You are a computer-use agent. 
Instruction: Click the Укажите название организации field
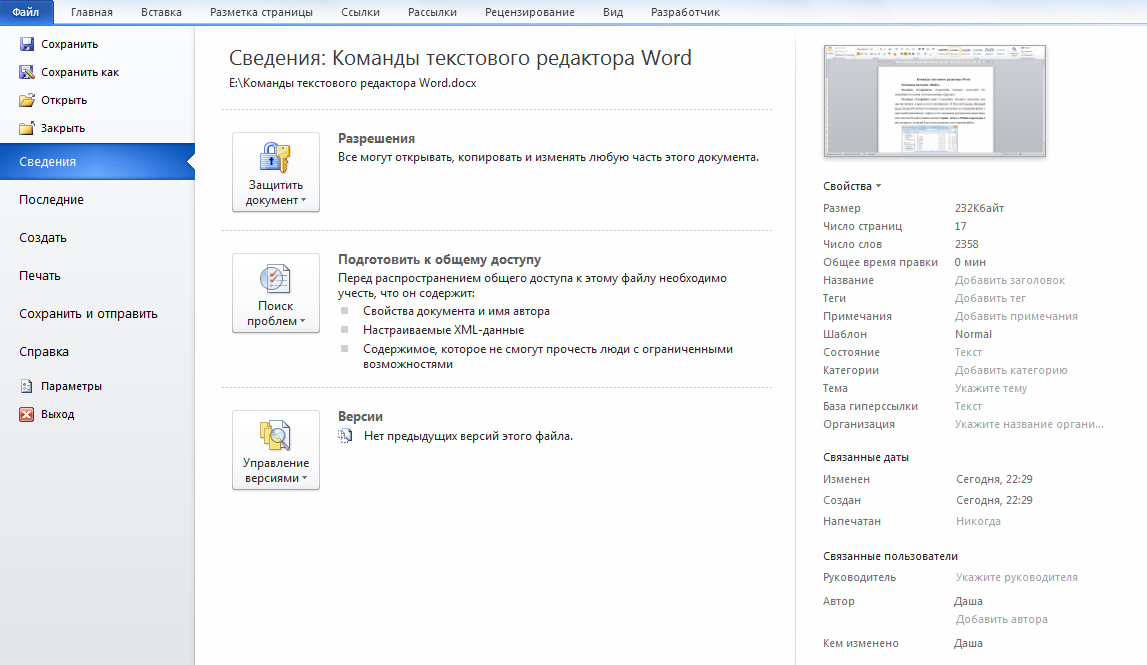[x=1029, y=424]
